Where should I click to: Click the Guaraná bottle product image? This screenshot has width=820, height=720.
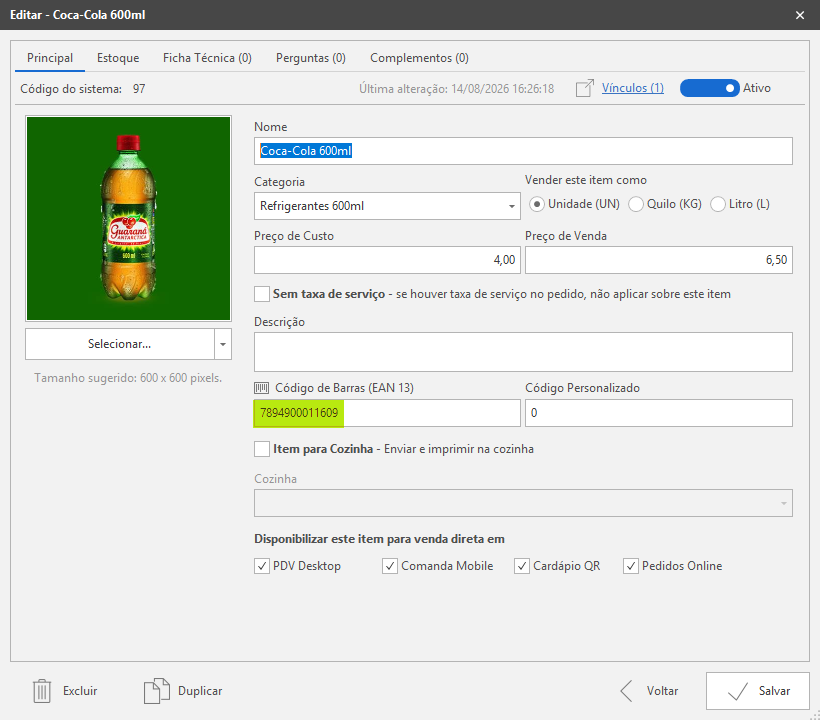pyautogui.click(x=129, y=218)
